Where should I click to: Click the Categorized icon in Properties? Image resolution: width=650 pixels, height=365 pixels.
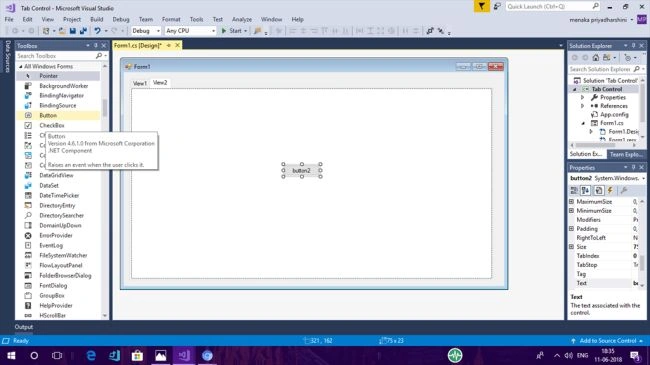click(x=574, y=190)
